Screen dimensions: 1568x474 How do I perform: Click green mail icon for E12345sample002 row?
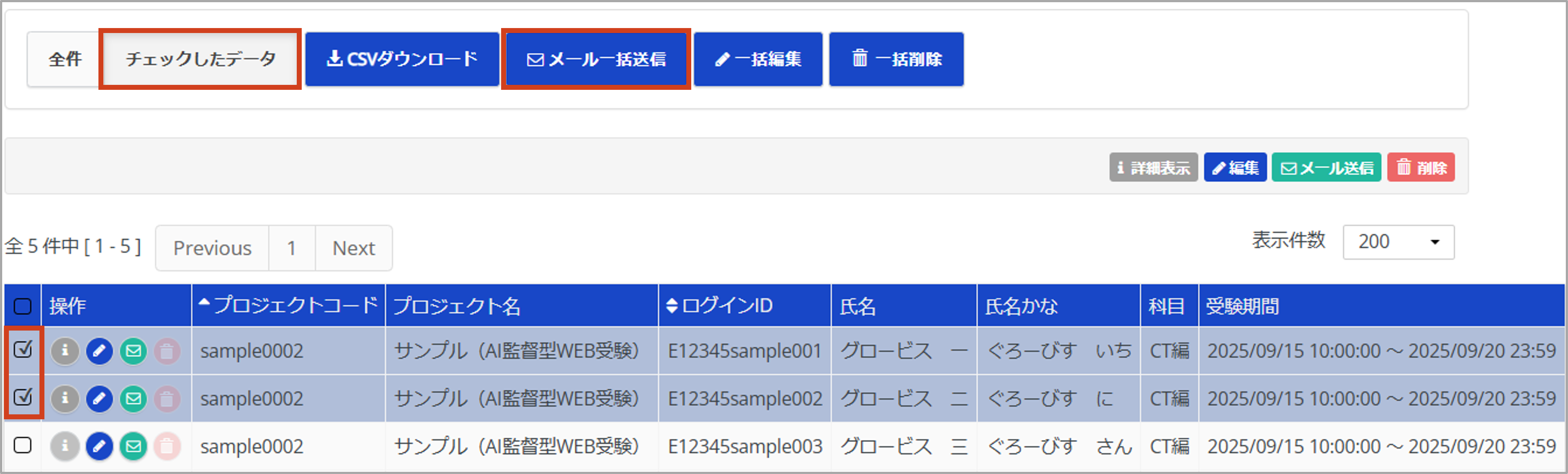coord(133,398)
